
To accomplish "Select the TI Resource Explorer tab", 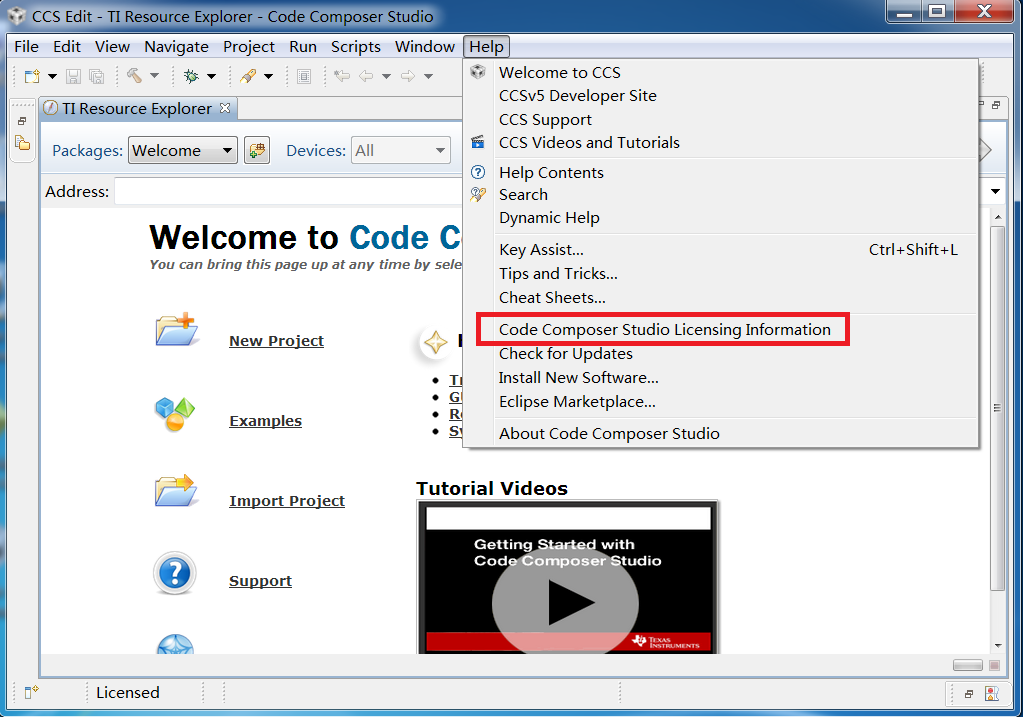I will (x=137, y=108).
